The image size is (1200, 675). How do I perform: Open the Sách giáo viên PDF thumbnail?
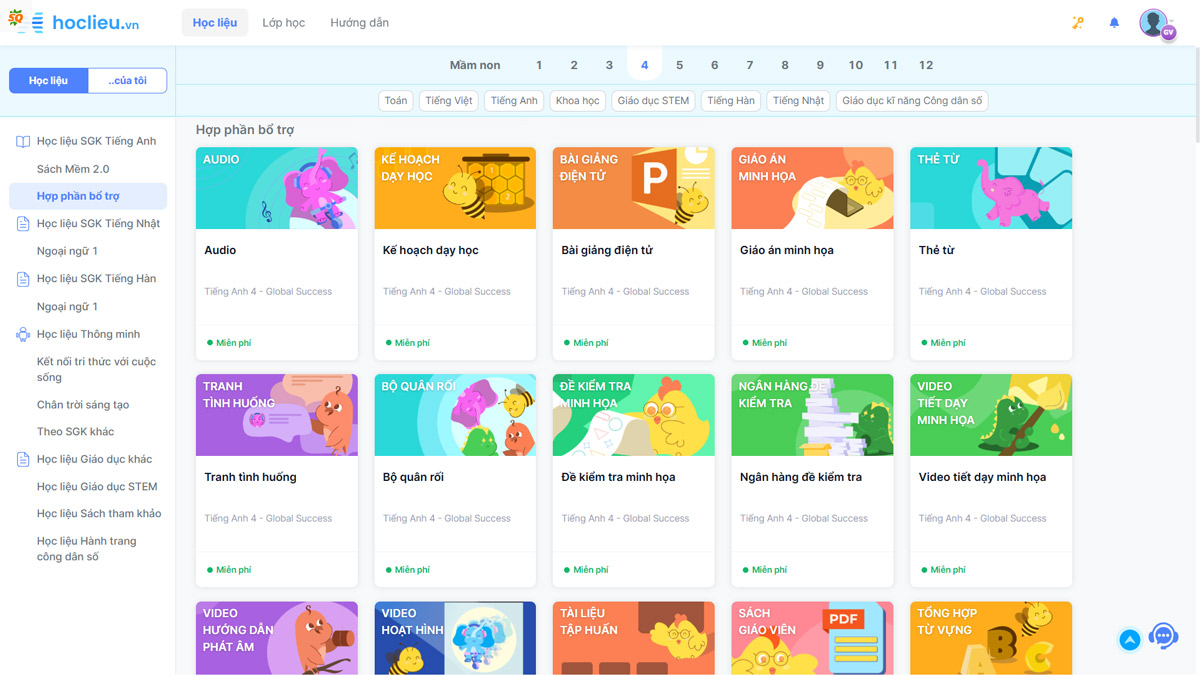pos(812,638)
